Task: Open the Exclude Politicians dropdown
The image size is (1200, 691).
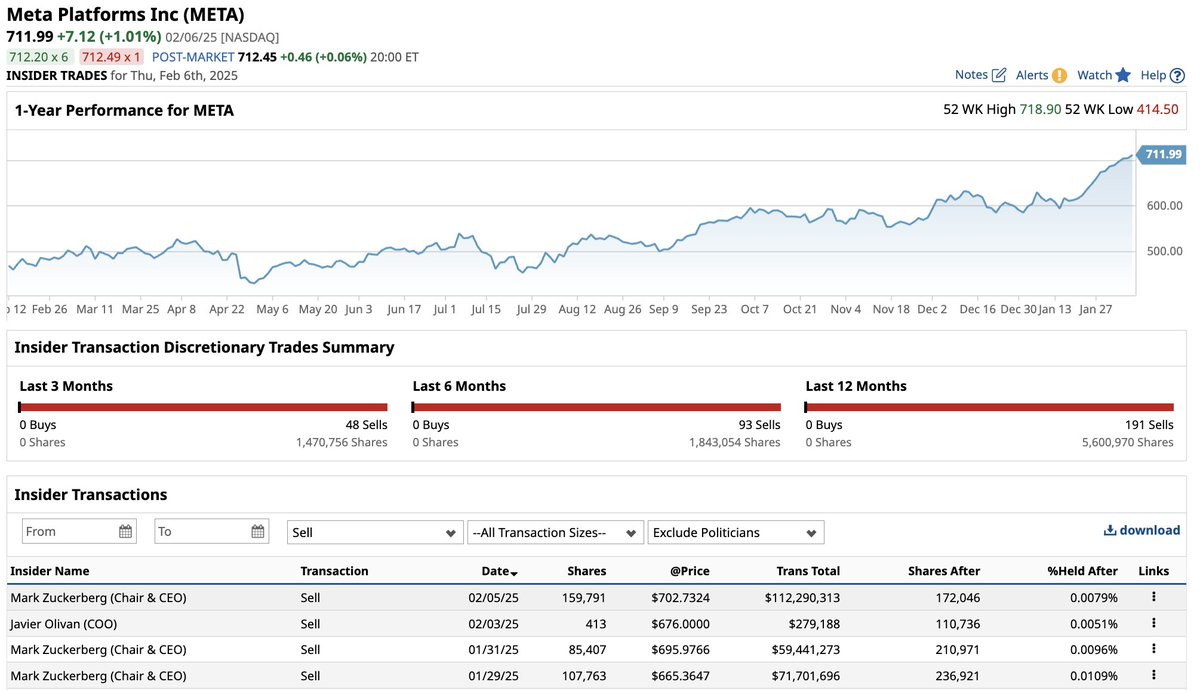Action: point(736,532)
